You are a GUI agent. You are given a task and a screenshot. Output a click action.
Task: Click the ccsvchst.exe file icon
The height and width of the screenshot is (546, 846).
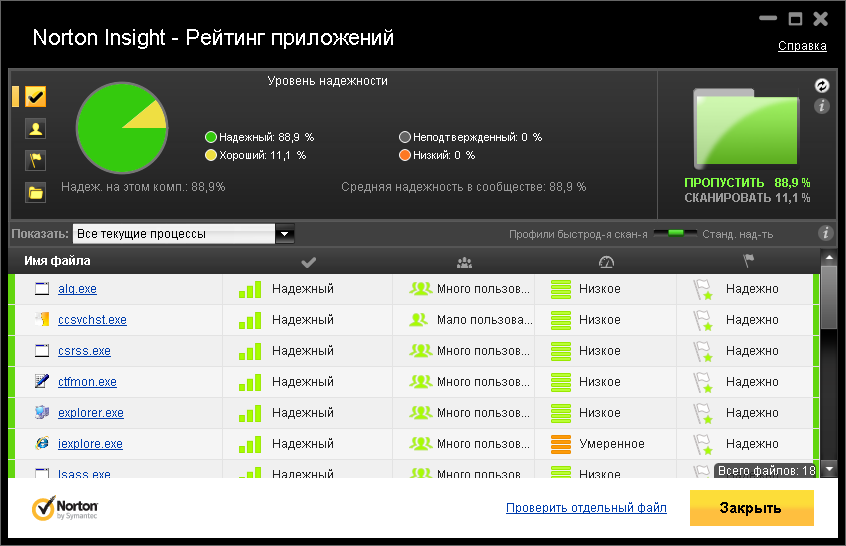click(42, 319)
